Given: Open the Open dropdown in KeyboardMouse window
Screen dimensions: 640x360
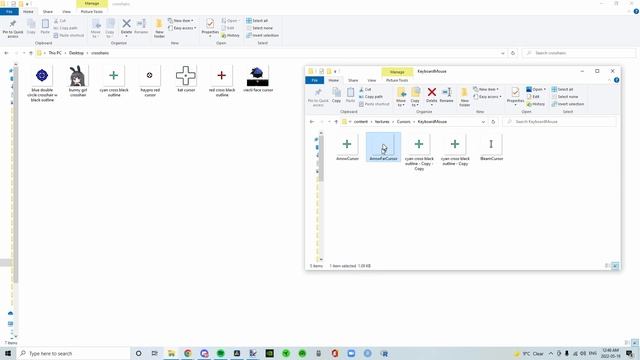Looking at the screenshot, I should 536,89.
